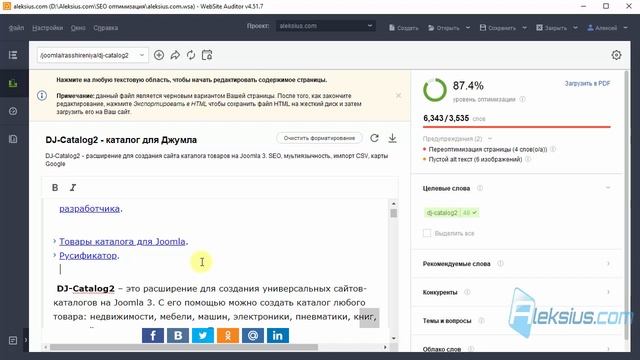Open the reports sidebar icon
The image size is (640, 360).
[x=13, y=139]
